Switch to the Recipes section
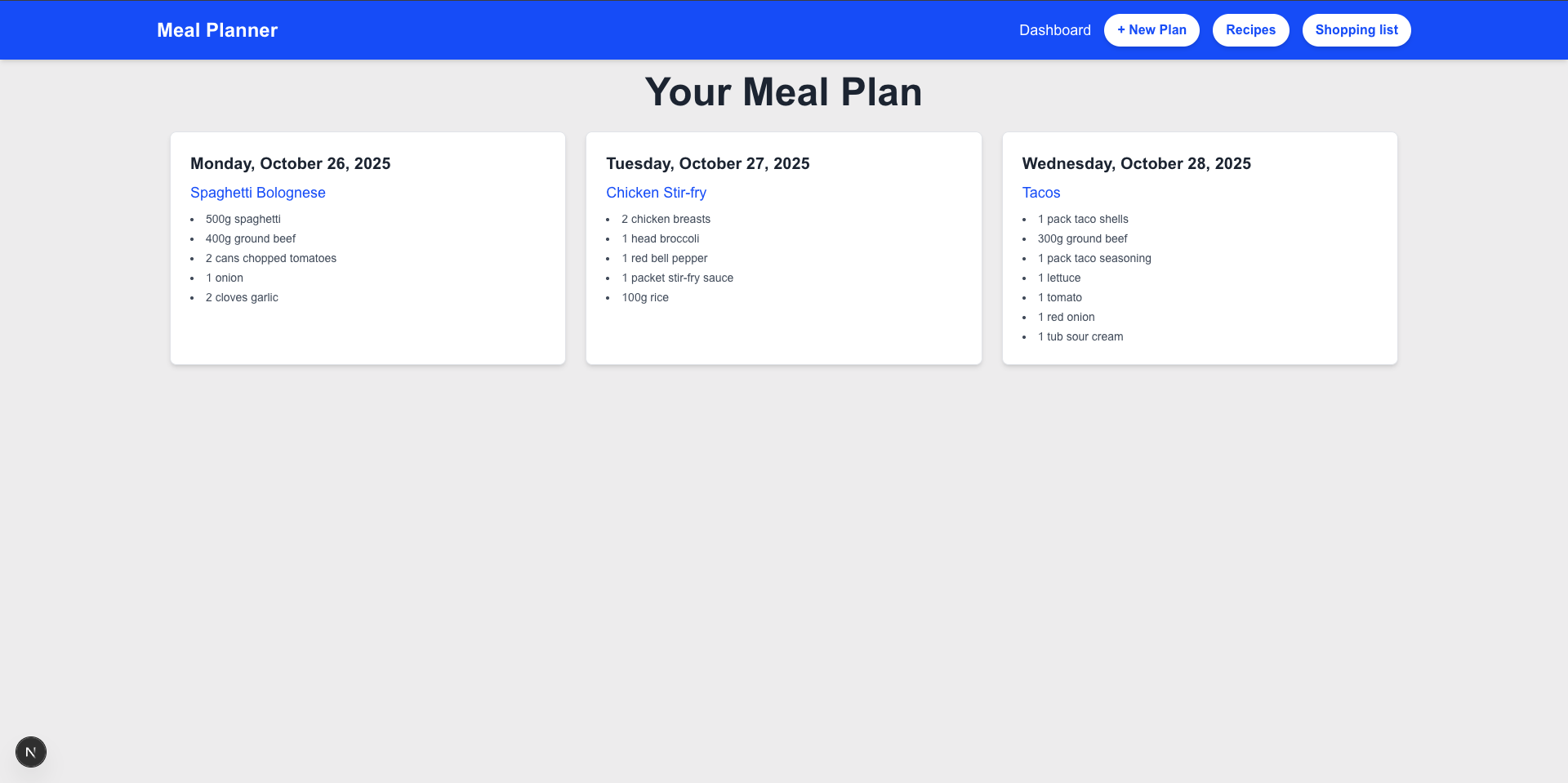 pos(1250,30)
